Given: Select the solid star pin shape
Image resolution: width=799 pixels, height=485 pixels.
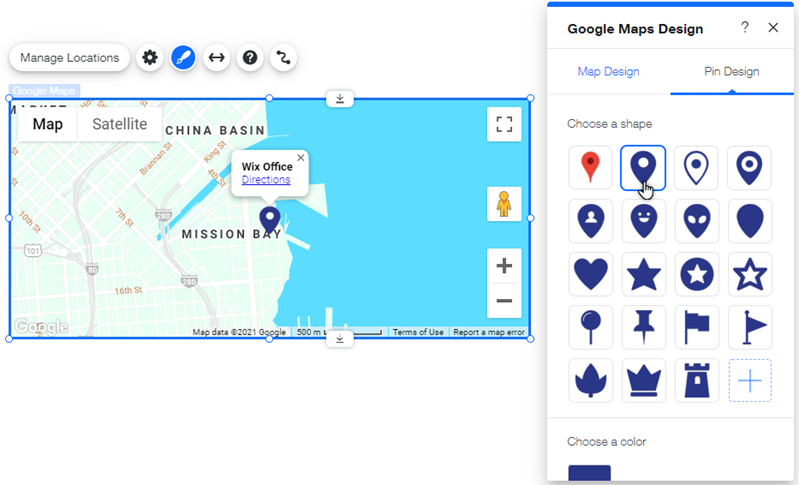Looking at the screenshot, I should click(x=643, y=274).
